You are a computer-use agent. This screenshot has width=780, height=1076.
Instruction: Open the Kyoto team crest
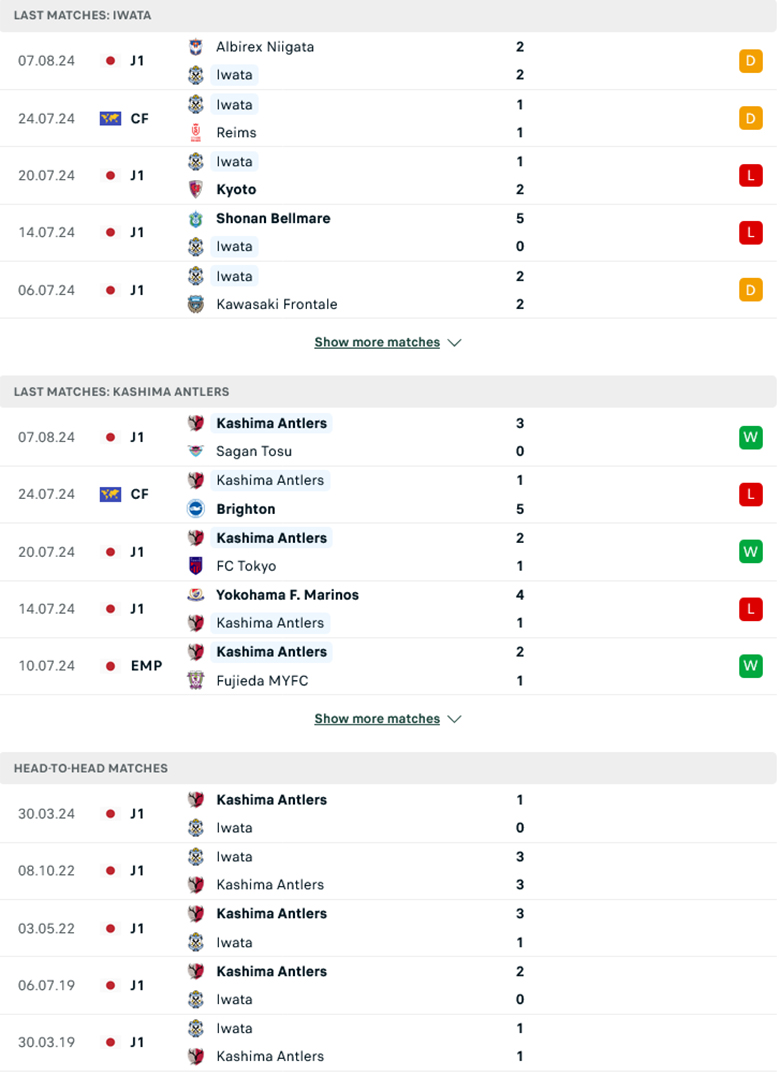pos(196,189)
